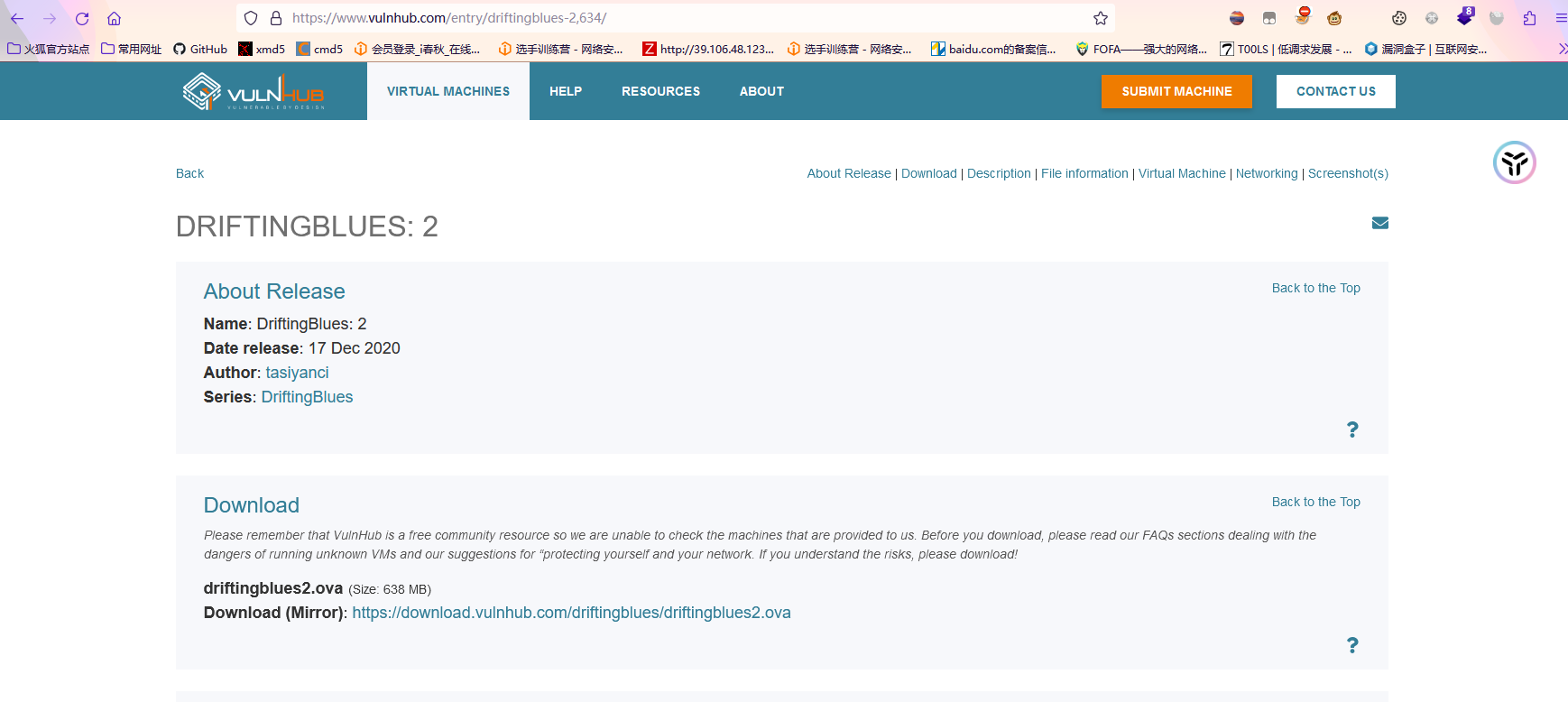The width and height of the screenshot is (1568, 702).
Task: Open the gray bowl extension icon
Action: pos(1497,18)
